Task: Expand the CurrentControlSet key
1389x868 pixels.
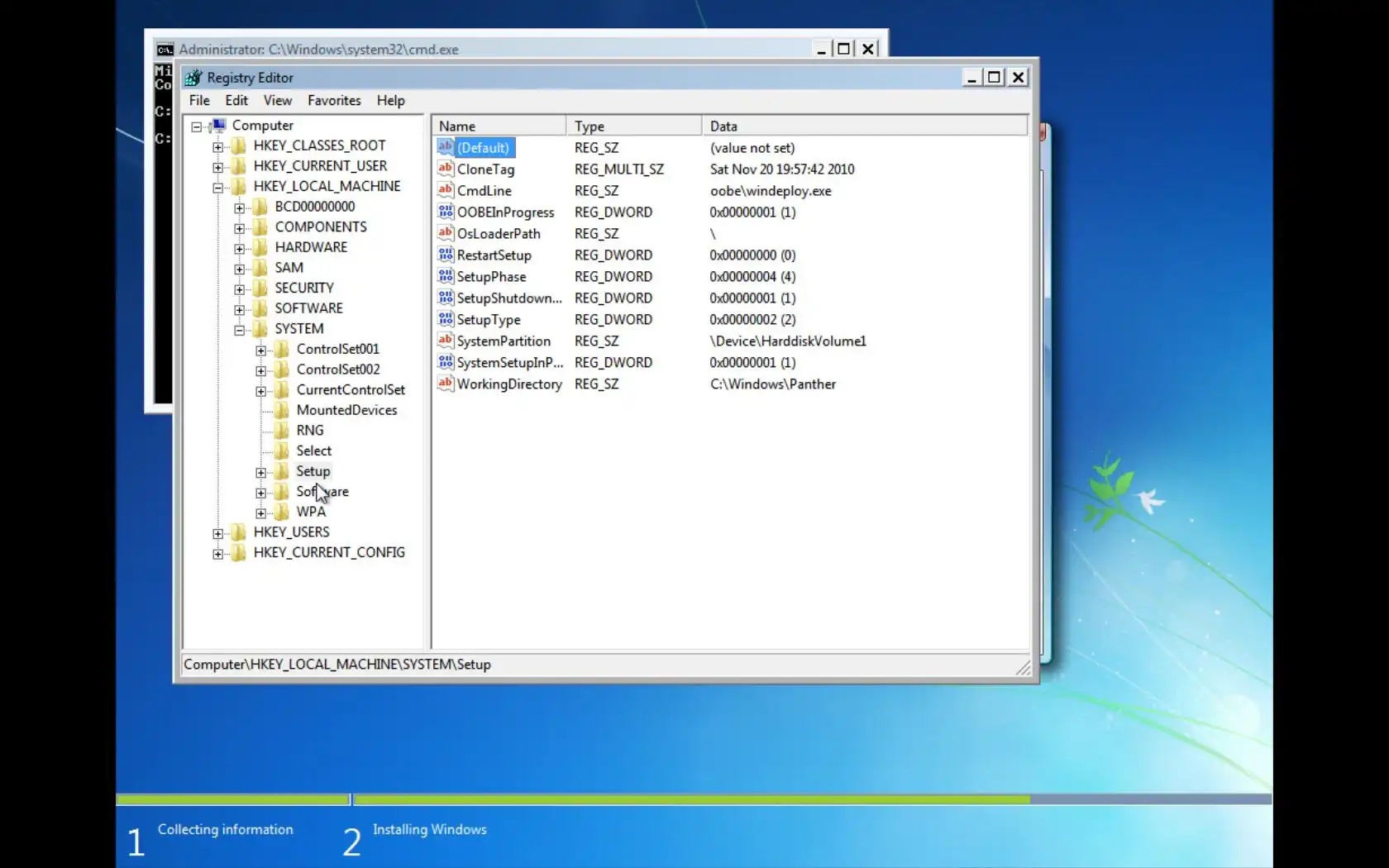Action: [x=260, y=391]
